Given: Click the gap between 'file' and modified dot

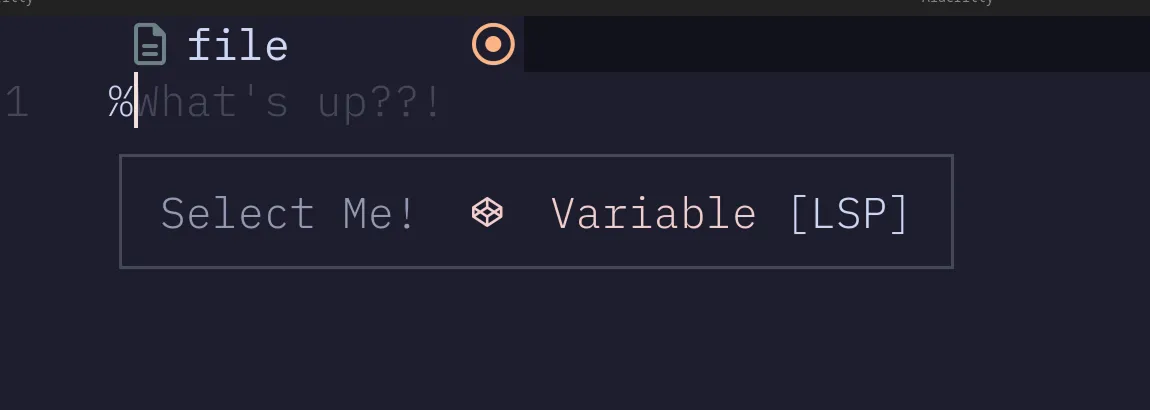Looking at the screenshot, I should [380, 45].
